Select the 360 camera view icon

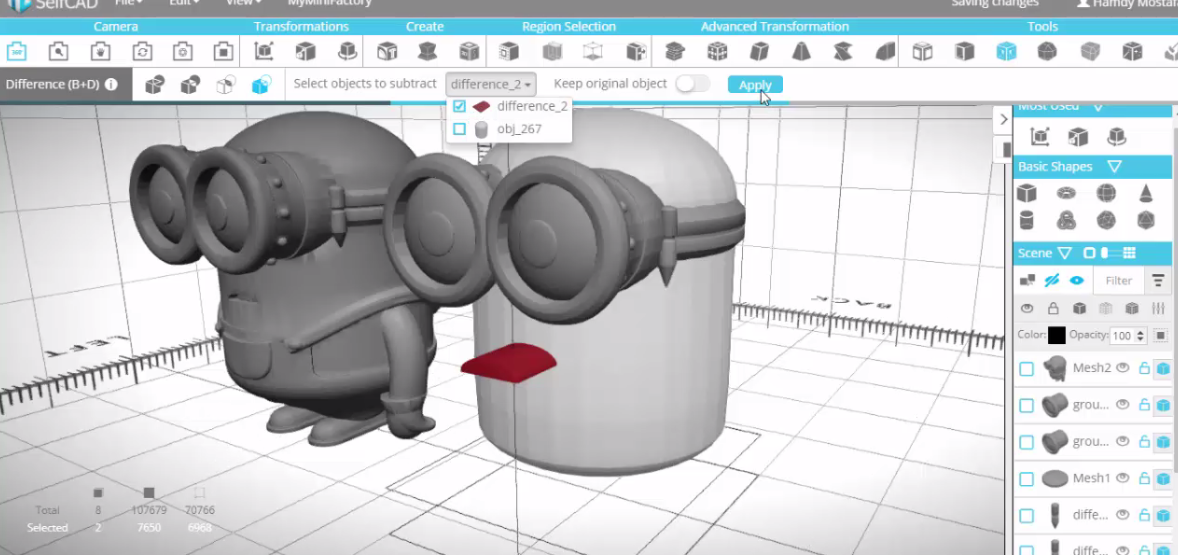coord(17,52)
